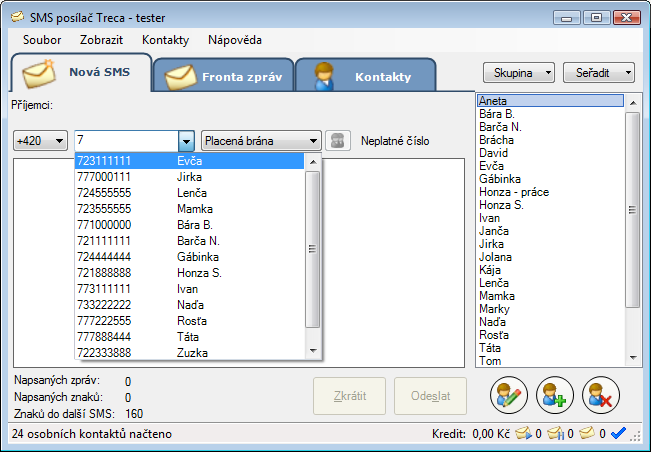Image resolution: width=651 pixels, height=452 pixels.
Task: Open the Placená brána gateway dropdown
Action: [x=261, y=141]
